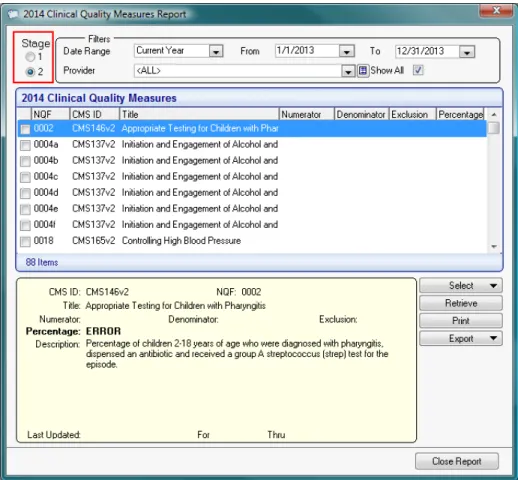
Task: Toggle the Show All checkbox
Action: point(418,70)
